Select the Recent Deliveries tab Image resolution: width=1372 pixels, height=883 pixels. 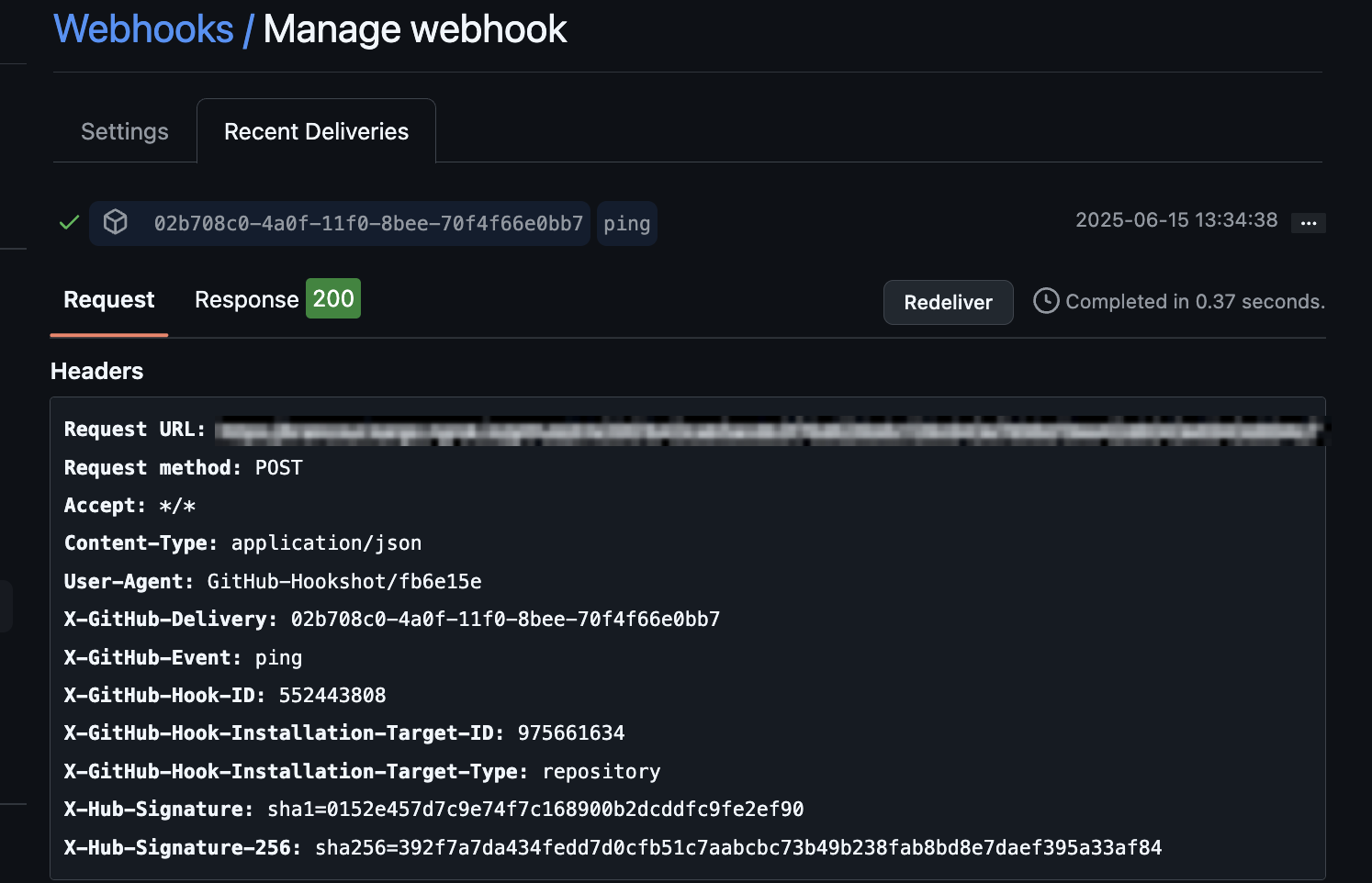(316, 132)
